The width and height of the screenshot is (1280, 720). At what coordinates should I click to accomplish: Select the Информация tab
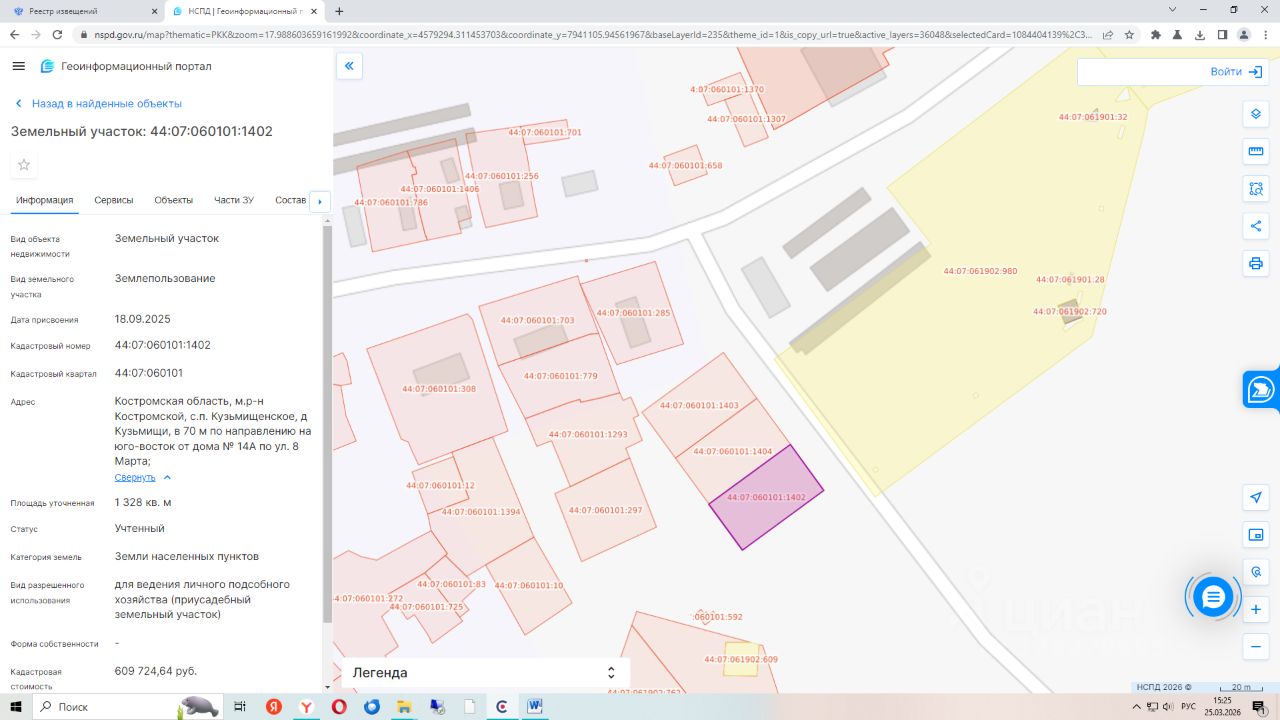pos(44,200)
